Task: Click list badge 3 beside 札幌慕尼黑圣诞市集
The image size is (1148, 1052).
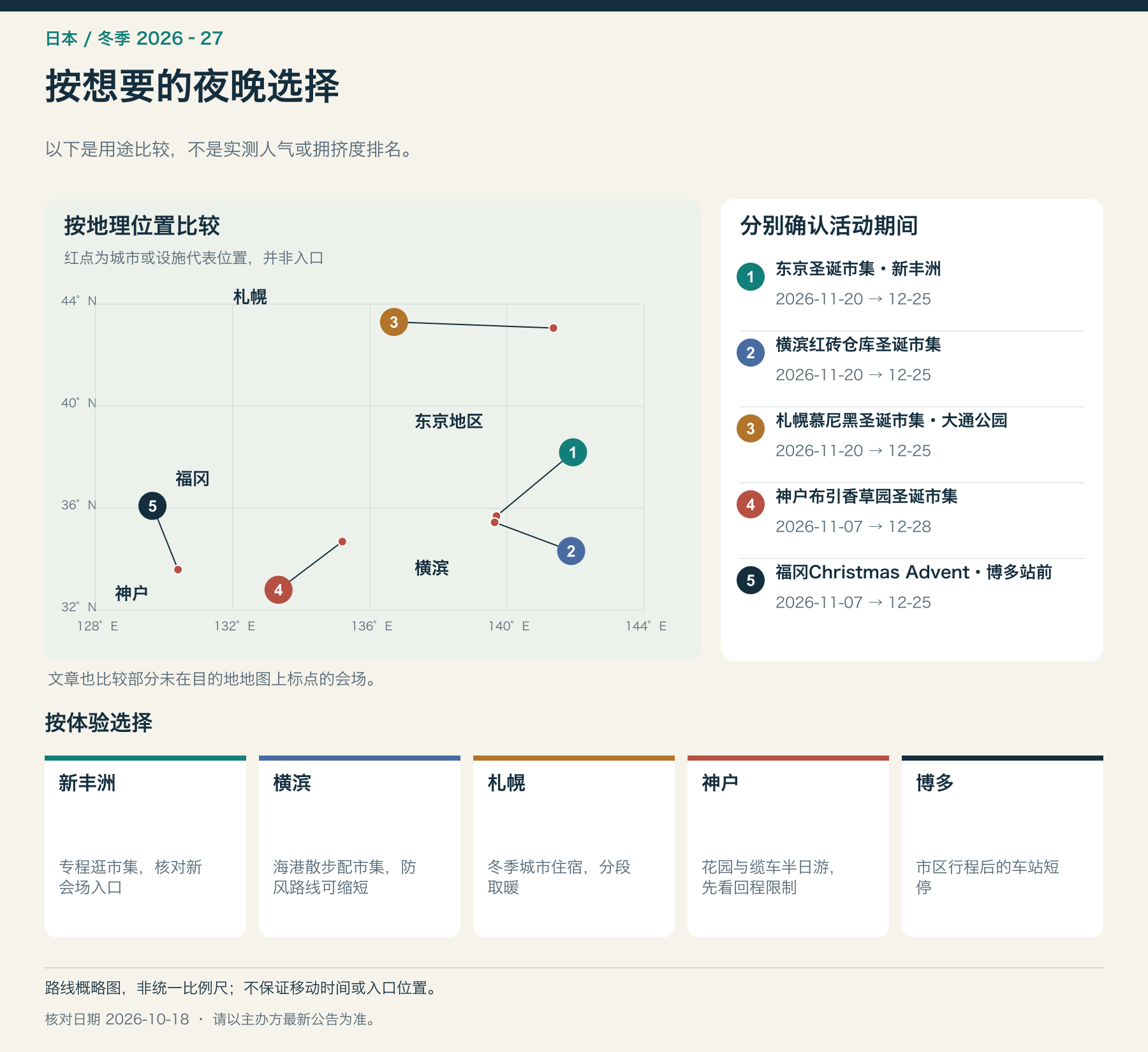Action: [x=751, y=428]
